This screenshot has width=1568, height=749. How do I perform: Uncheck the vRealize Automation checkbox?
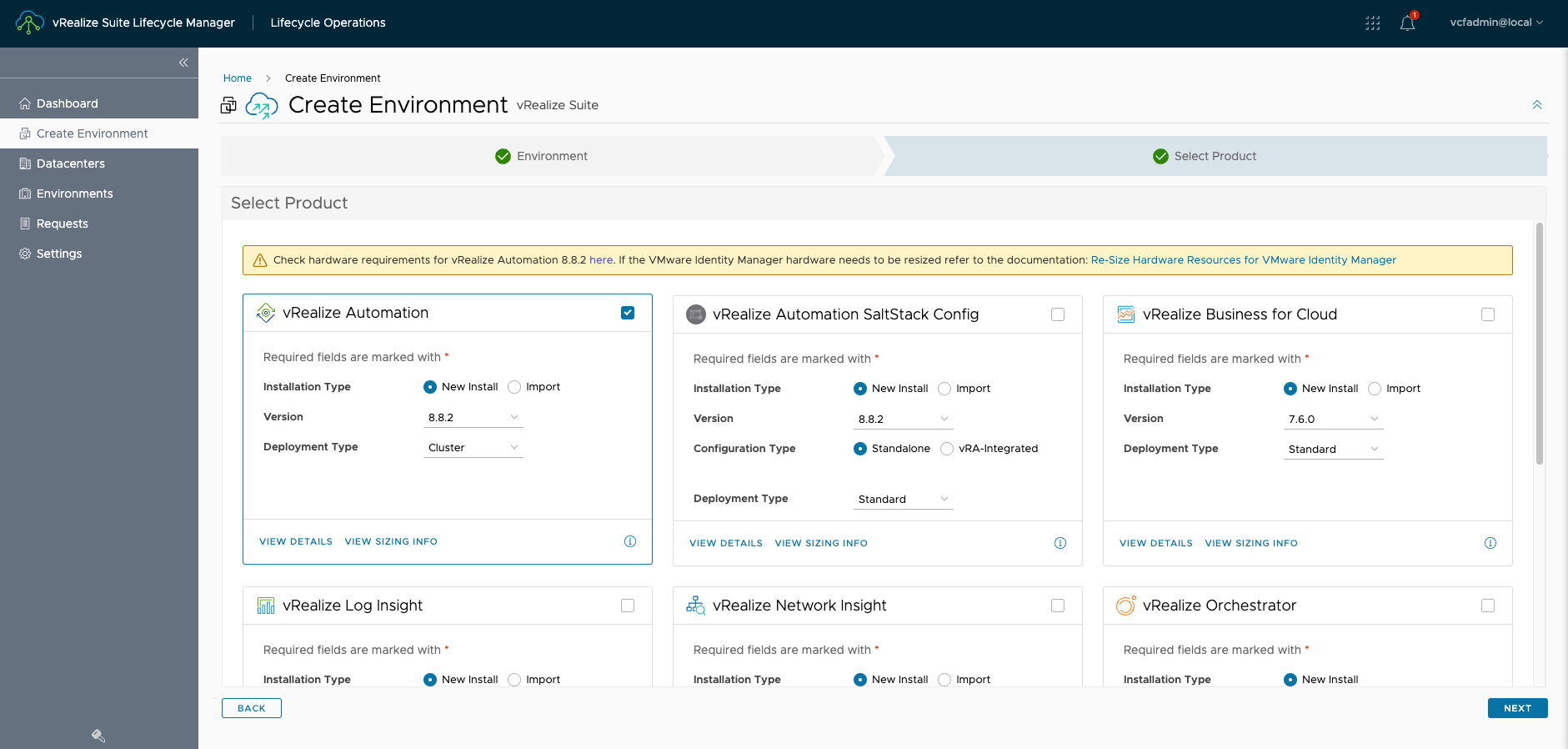click(x=628, y=313)
